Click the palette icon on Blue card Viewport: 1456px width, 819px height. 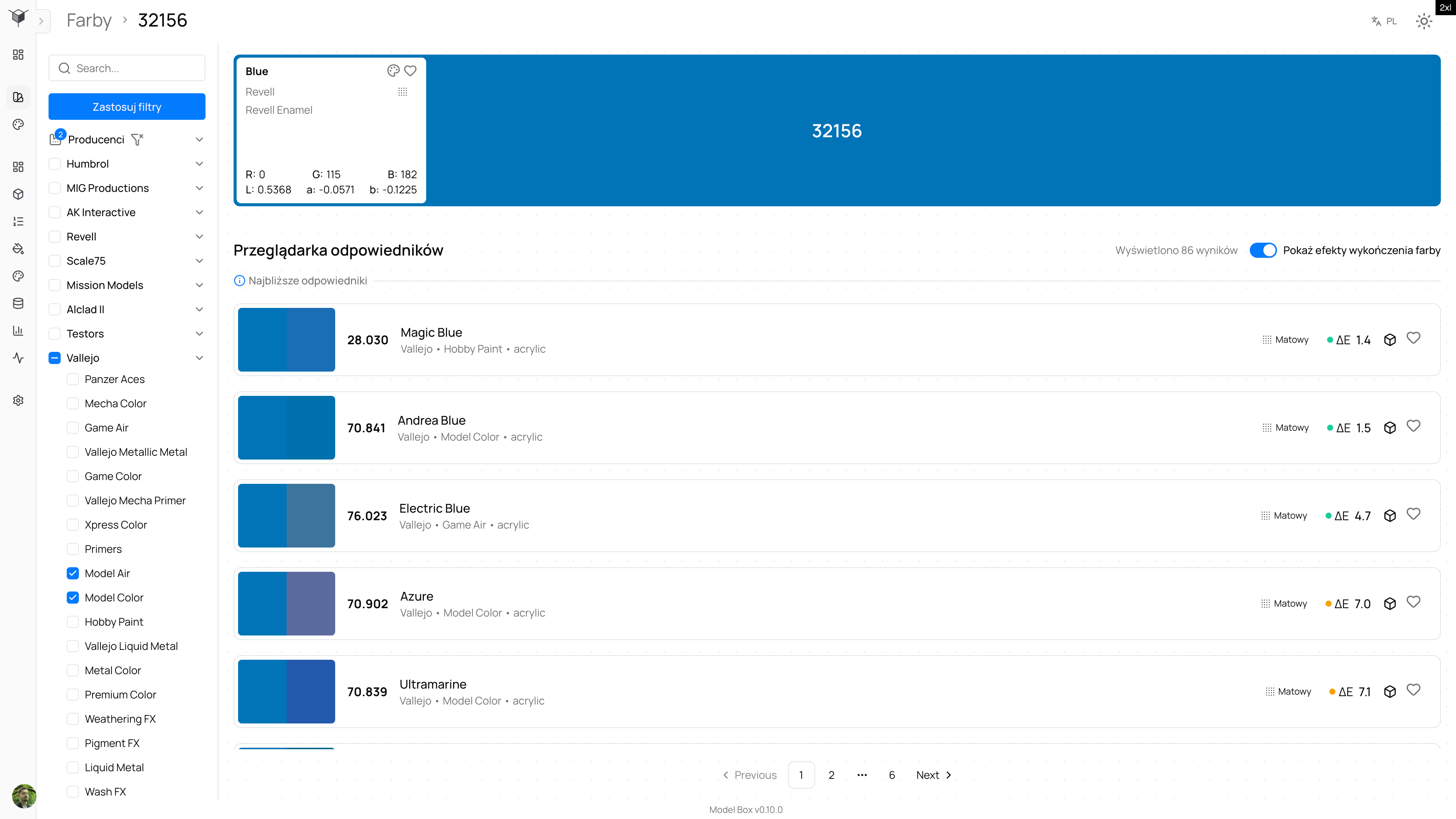click(x=394, y=71)
